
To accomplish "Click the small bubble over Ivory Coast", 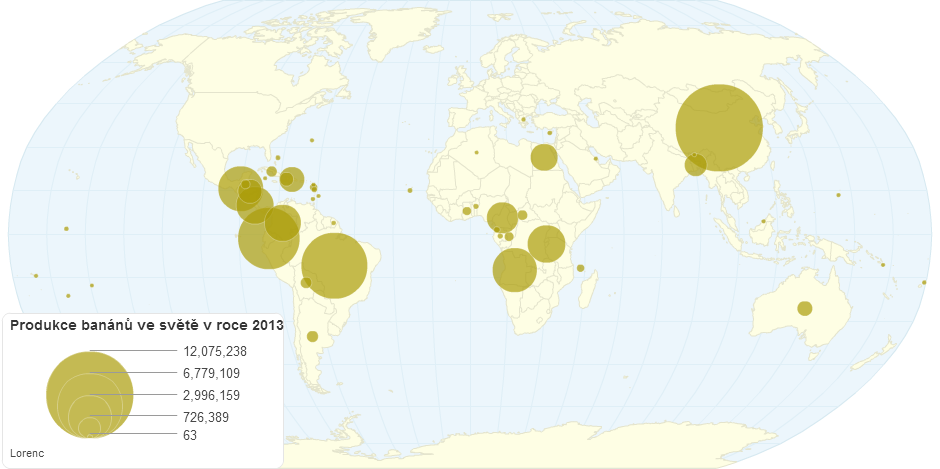I will 467,211.
